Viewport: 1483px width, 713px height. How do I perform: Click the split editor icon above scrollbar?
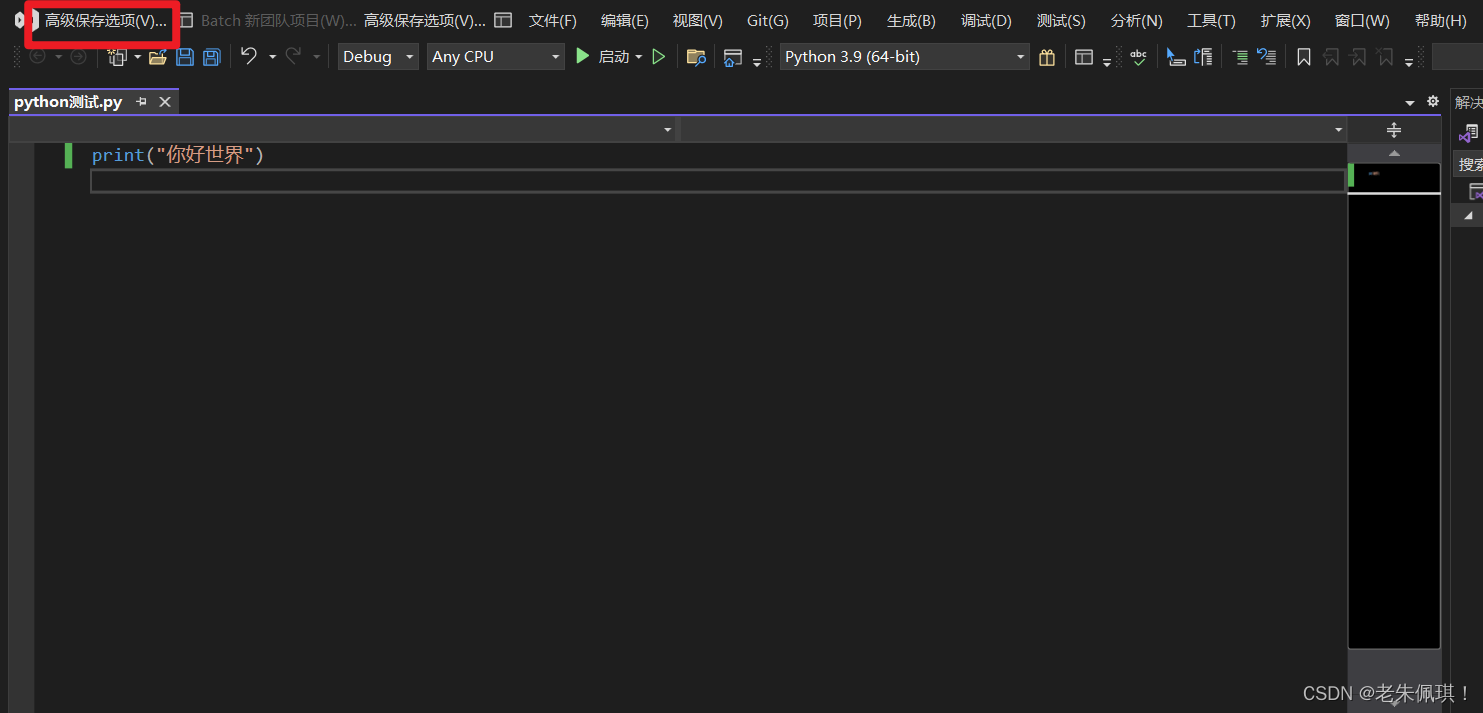[1394, 130]
